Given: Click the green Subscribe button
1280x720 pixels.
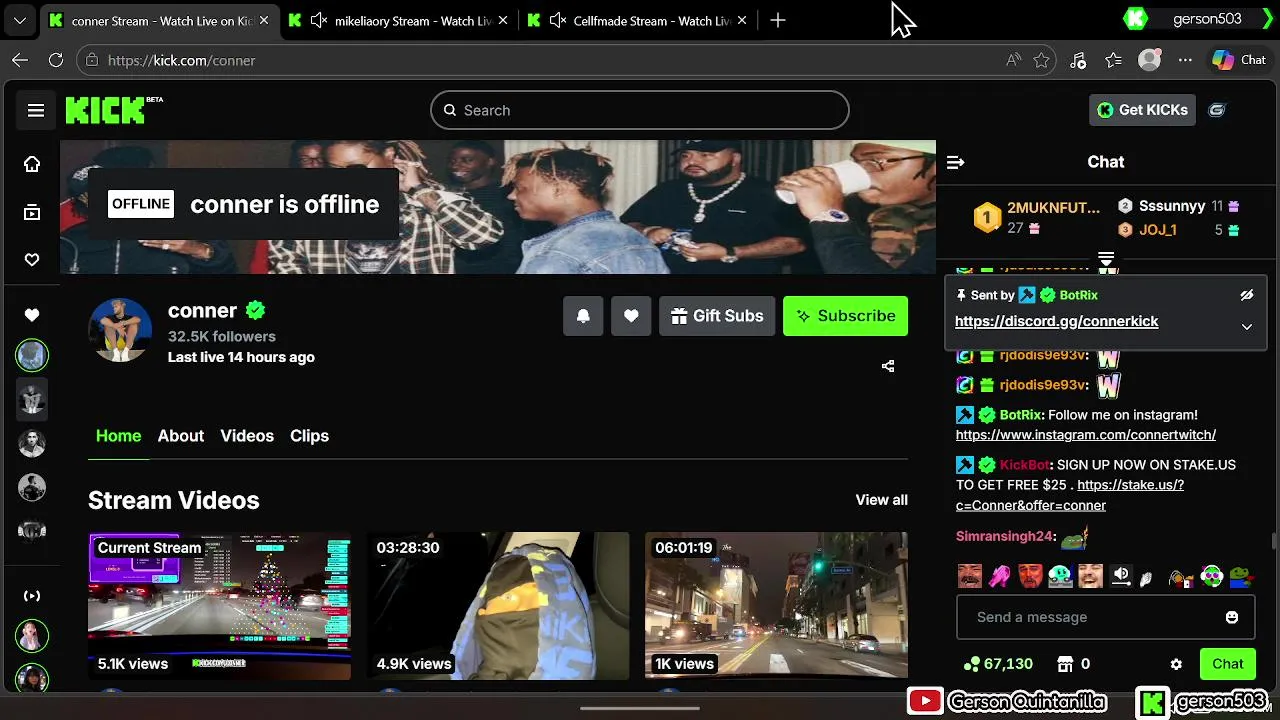Looking at the screenshot, I should click(x=845, y=316).
